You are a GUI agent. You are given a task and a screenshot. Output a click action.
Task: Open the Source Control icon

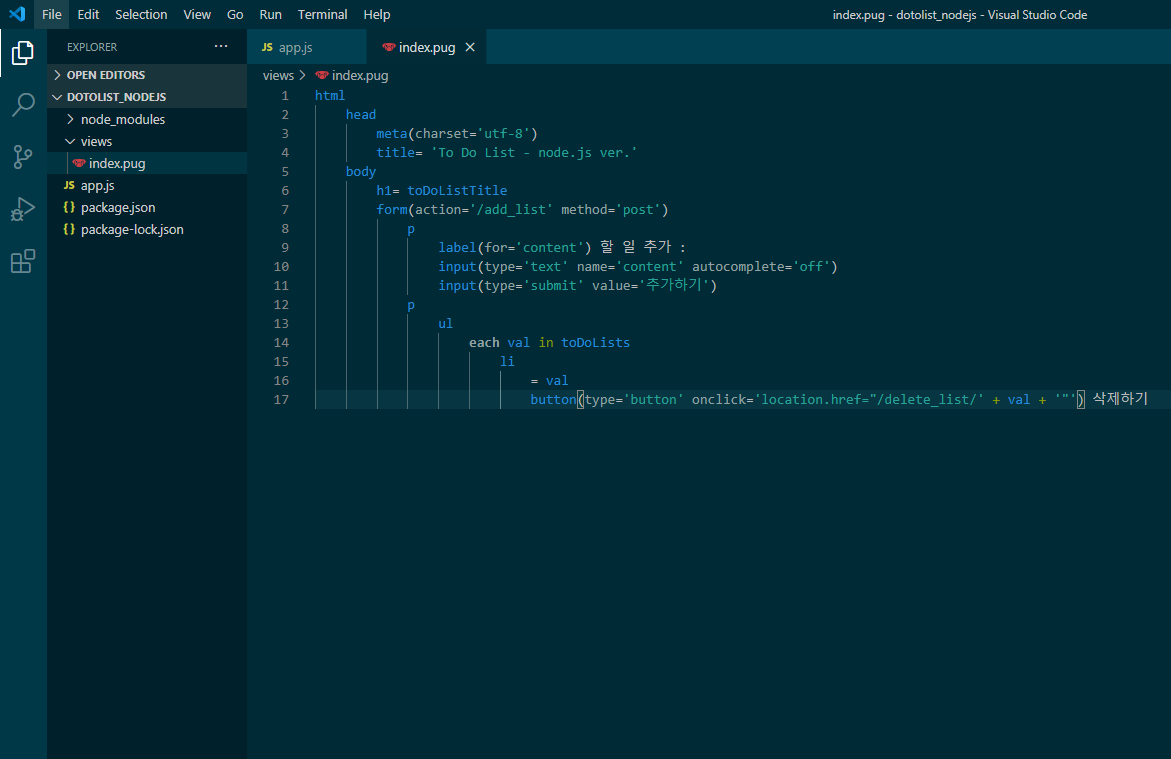click(x=22, y=157)
